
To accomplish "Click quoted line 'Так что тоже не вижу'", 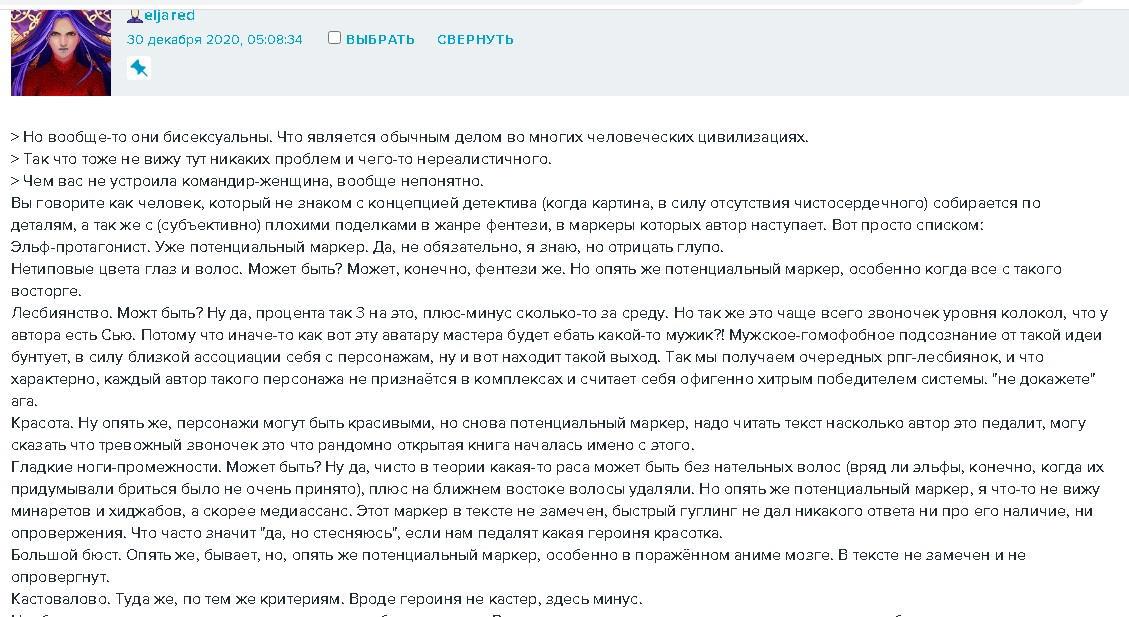I will point(280,159).
